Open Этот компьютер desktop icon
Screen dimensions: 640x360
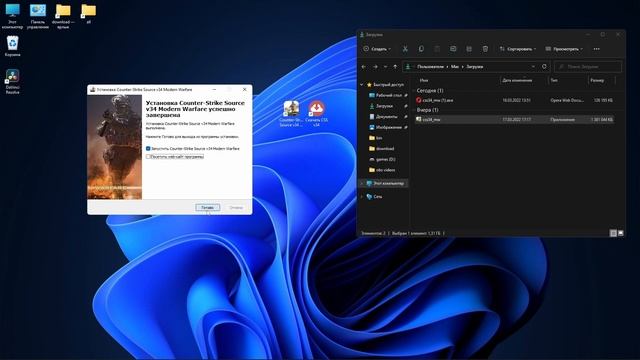12,16
